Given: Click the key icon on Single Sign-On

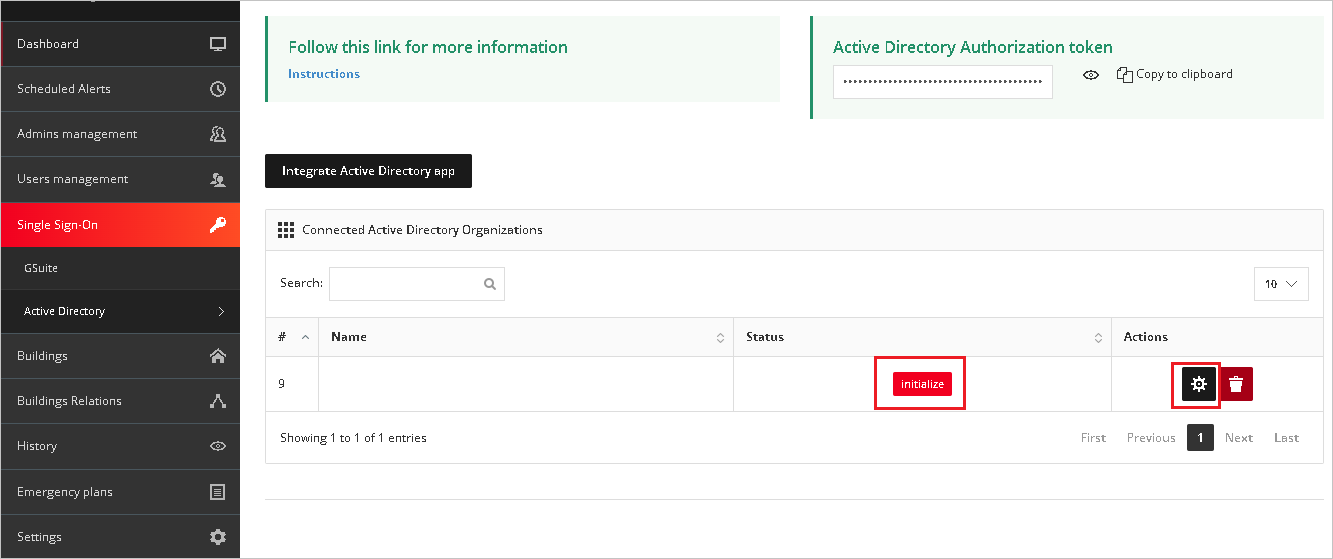Looking at the screenshot, I should click(218, 225).
